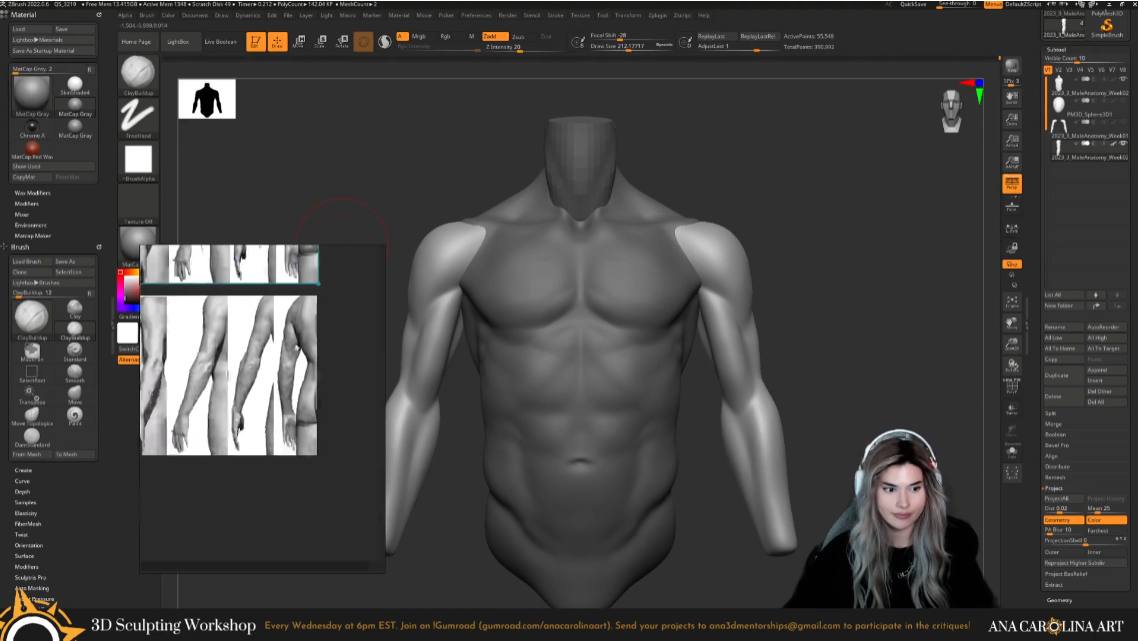Open the Document menu
Screen dimensions: 1138x641
pyautogui.click(x=195, y=15)
